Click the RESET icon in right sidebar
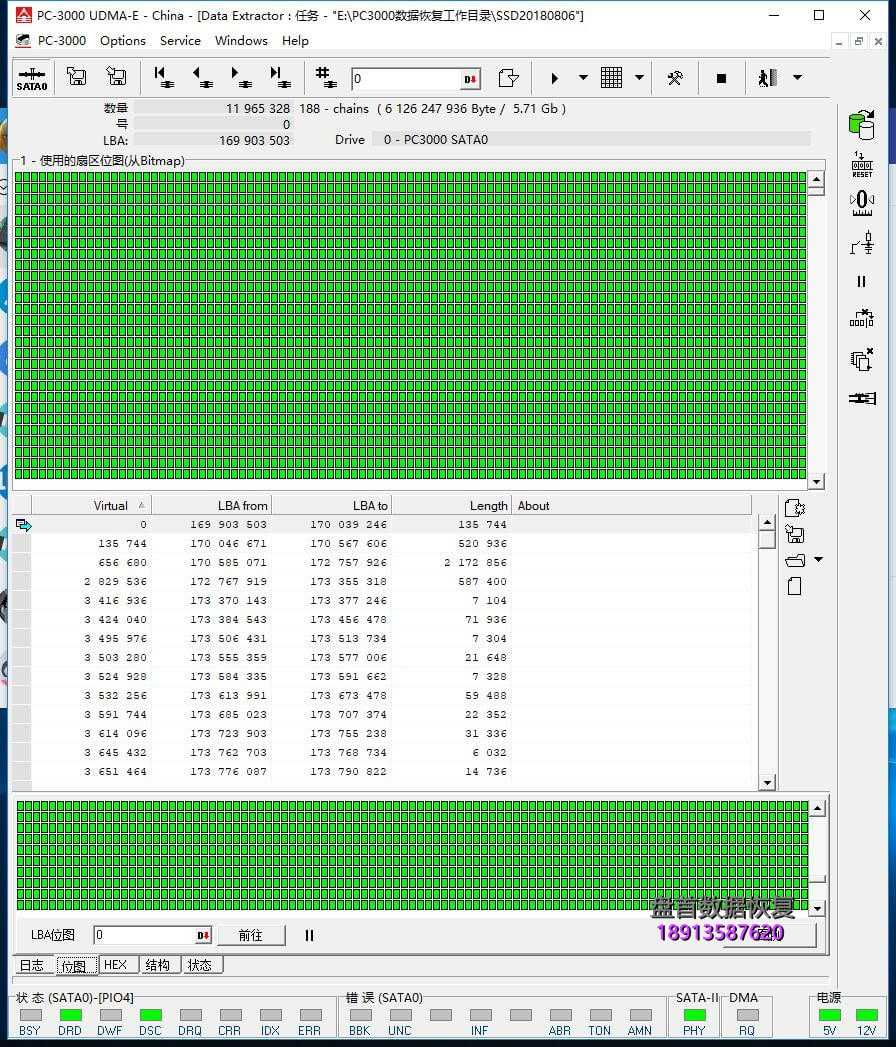896x1047 pixels. [x=861, y=164]
